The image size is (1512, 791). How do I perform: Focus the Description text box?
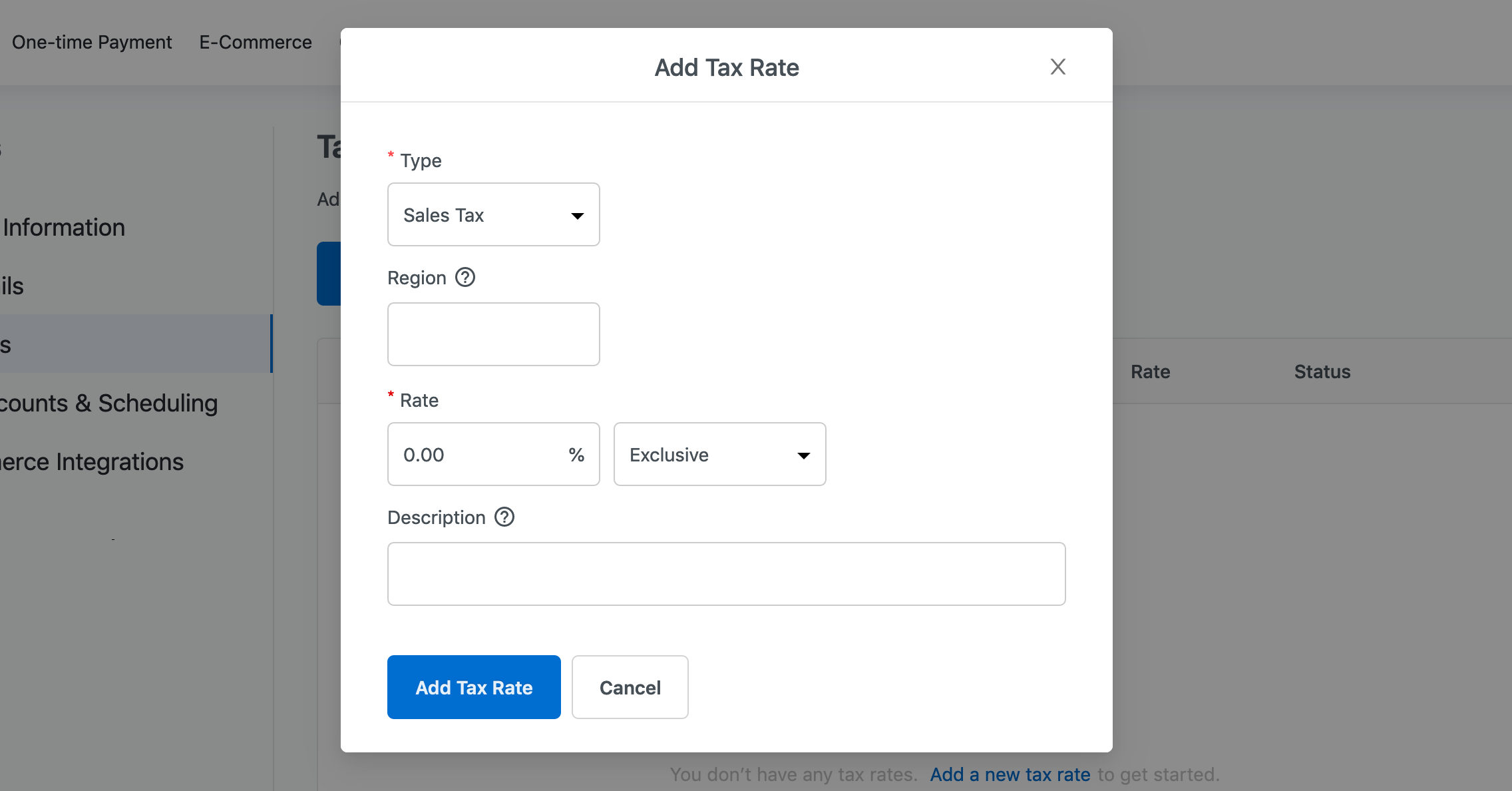(x=726, y=574)
